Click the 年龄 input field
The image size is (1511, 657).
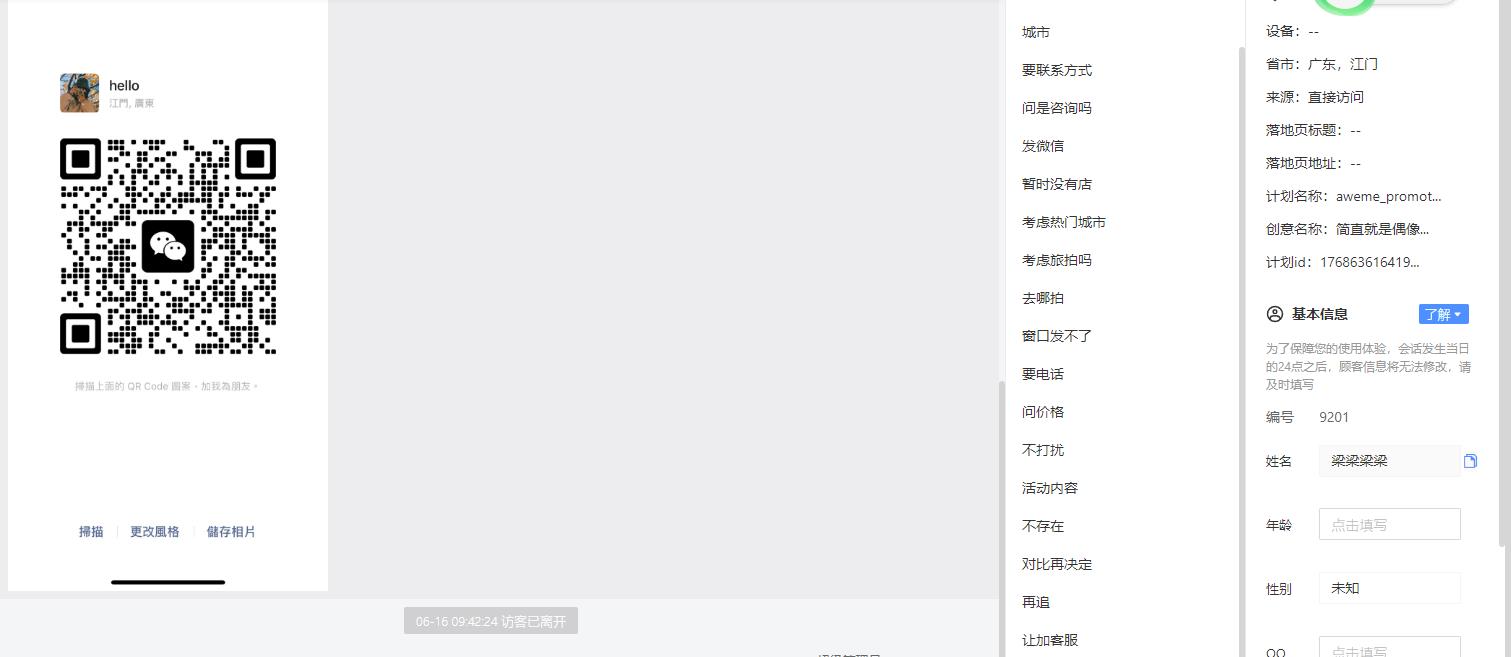[1390, 524]
